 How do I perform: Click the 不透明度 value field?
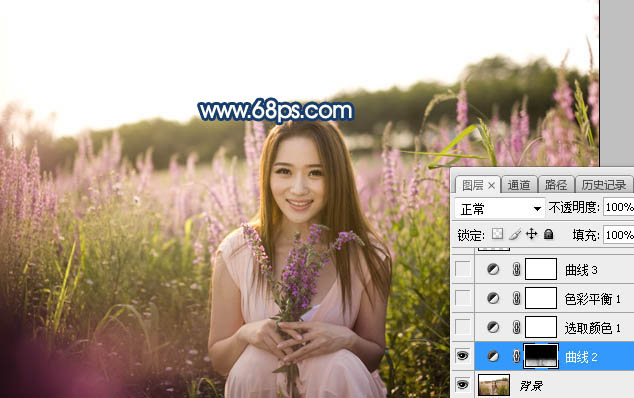[x=618, y=207]
